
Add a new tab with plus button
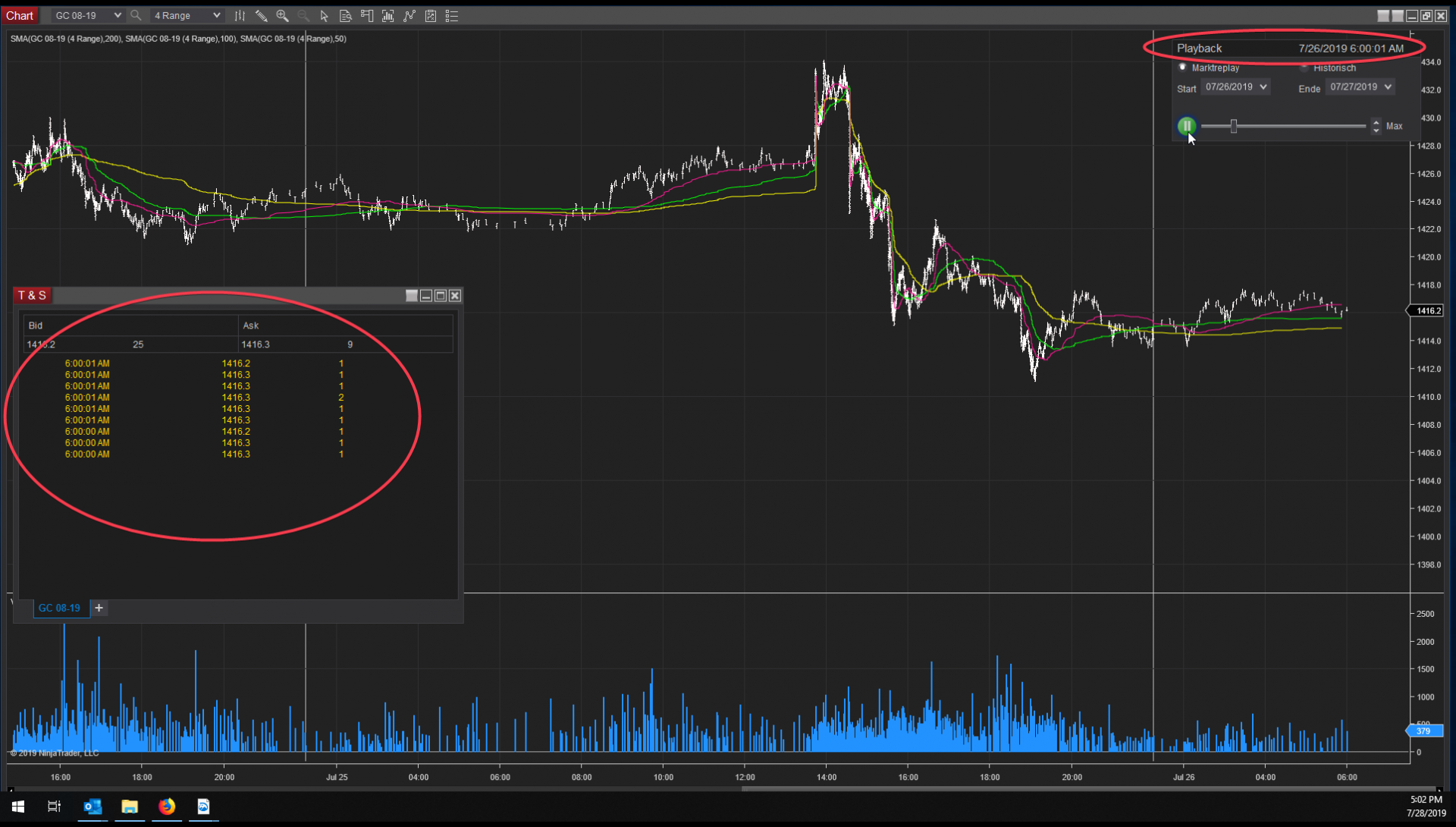click(99, 608)
